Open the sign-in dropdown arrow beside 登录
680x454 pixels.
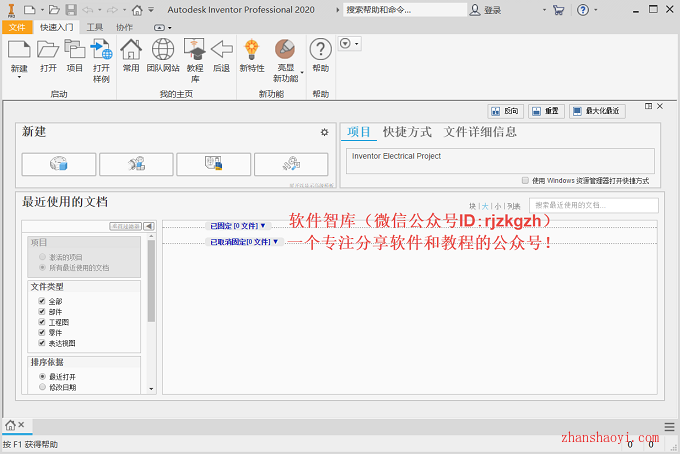click(544, 10)
